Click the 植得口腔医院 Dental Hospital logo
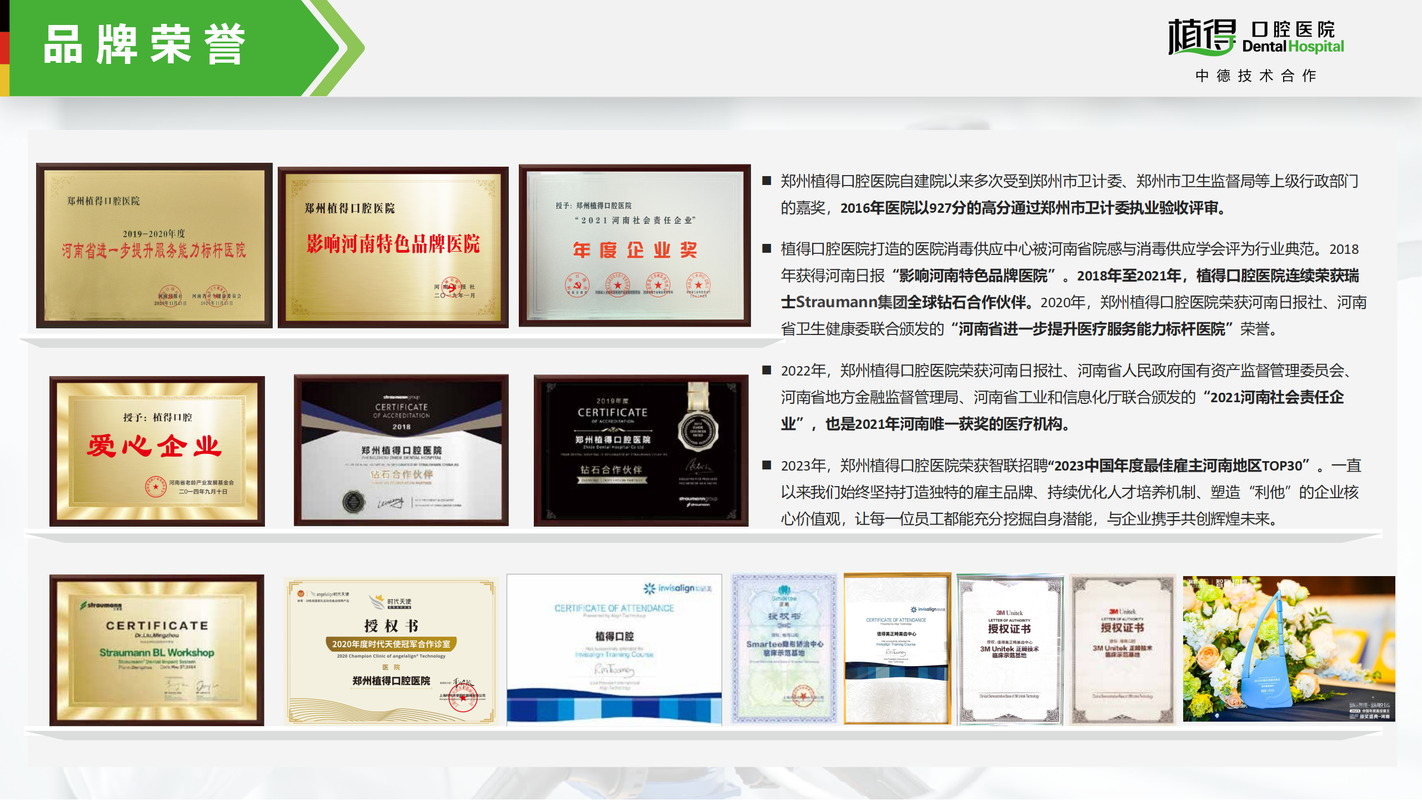1422x800 pixels. pos(1256,38)
